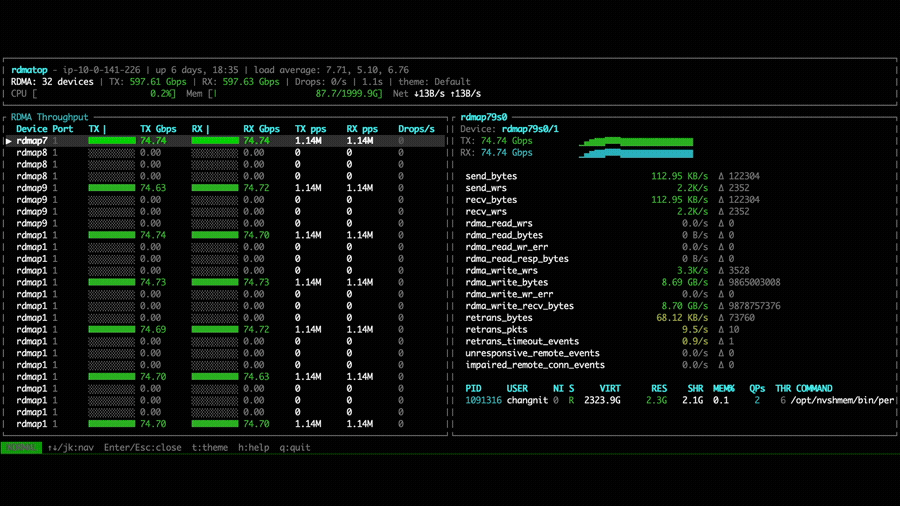Viewport: 900px width, 506px height.
Task: Click 'Device: rdmap79s0/1' label
Action: (x=509, y=129)
